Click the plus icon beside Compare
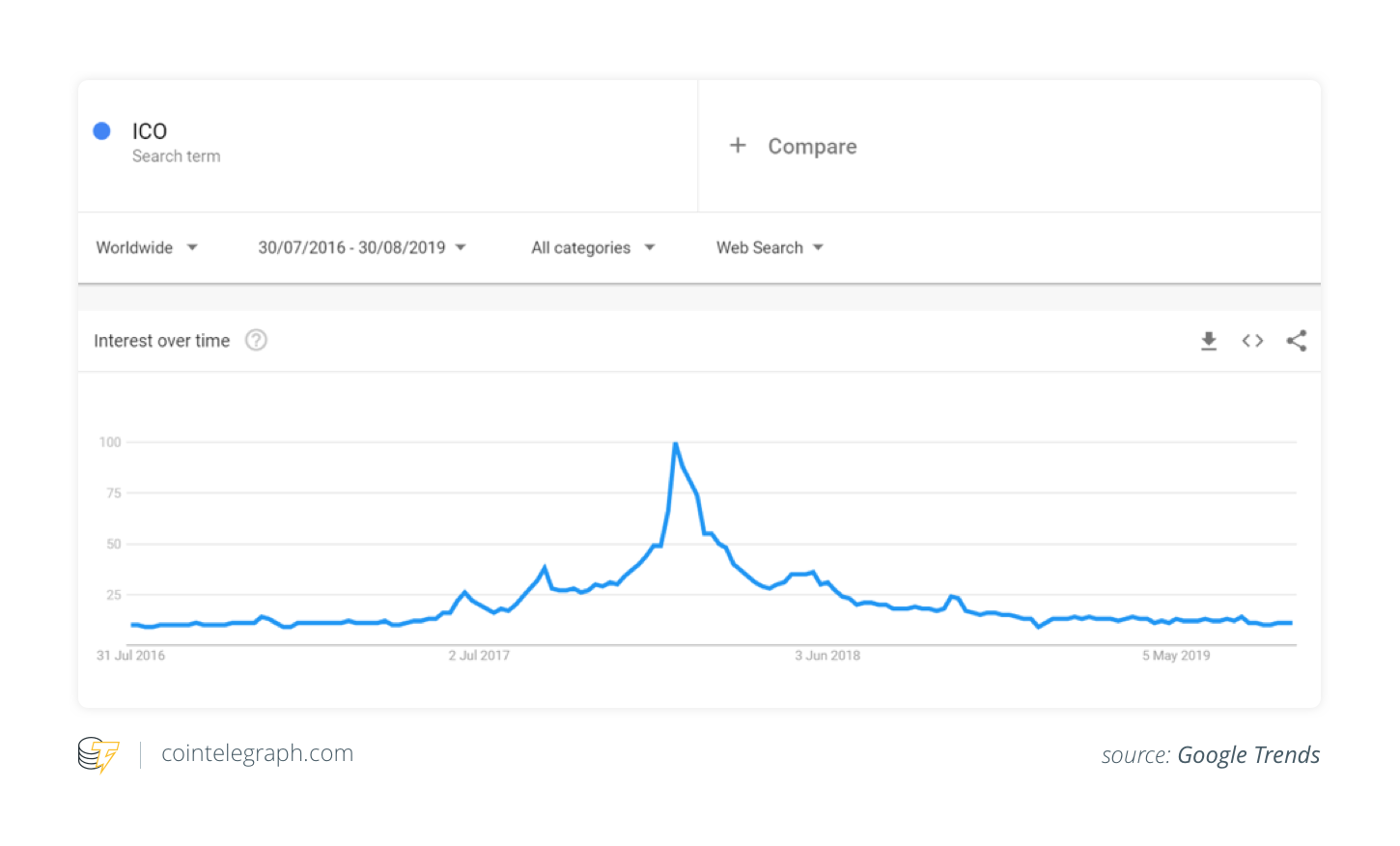This screenshot has height=846, width=1400. [x=738, y=146]
